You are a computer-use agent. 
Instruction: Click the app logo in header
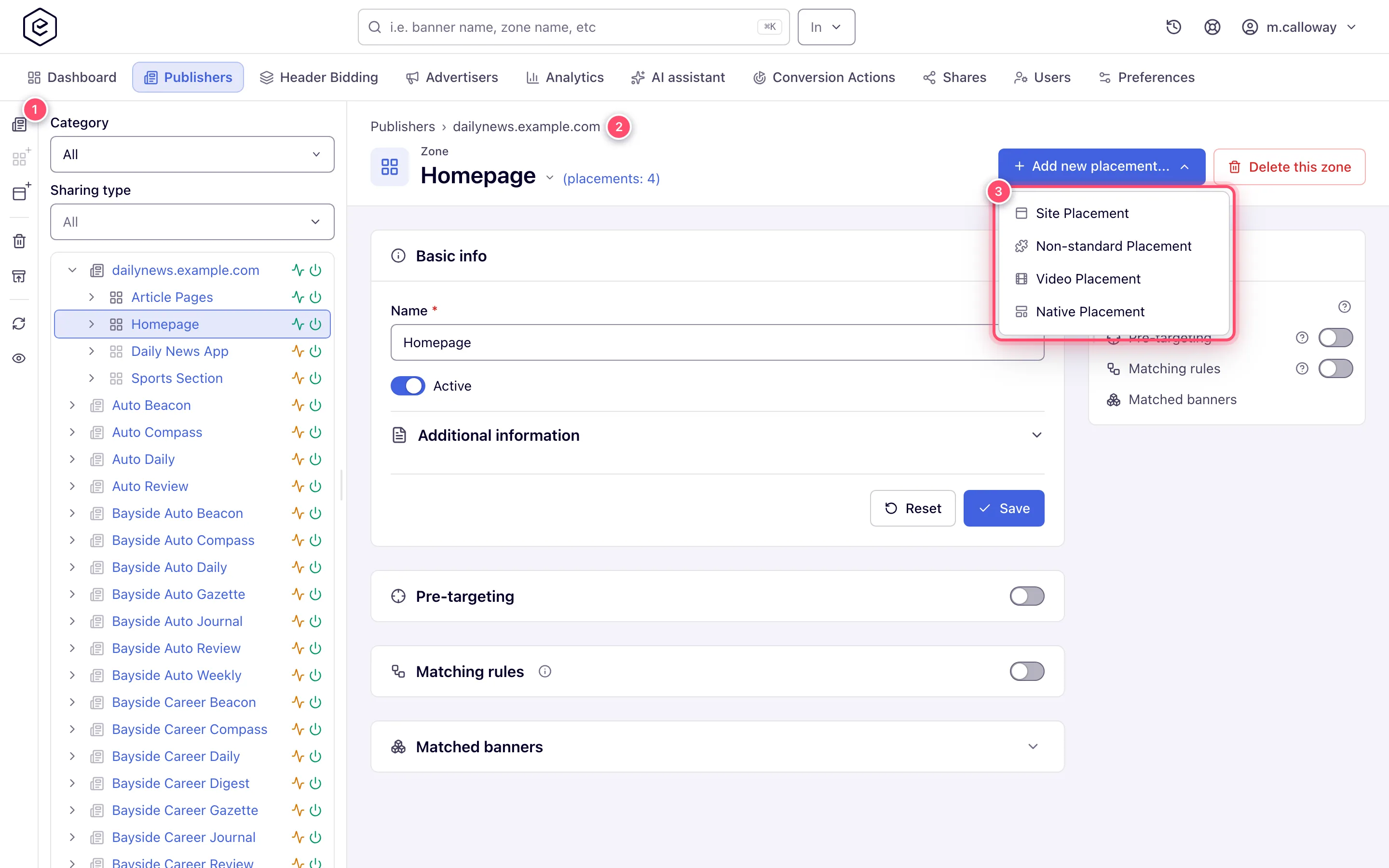pyautogui.click(x=40, y=27)
